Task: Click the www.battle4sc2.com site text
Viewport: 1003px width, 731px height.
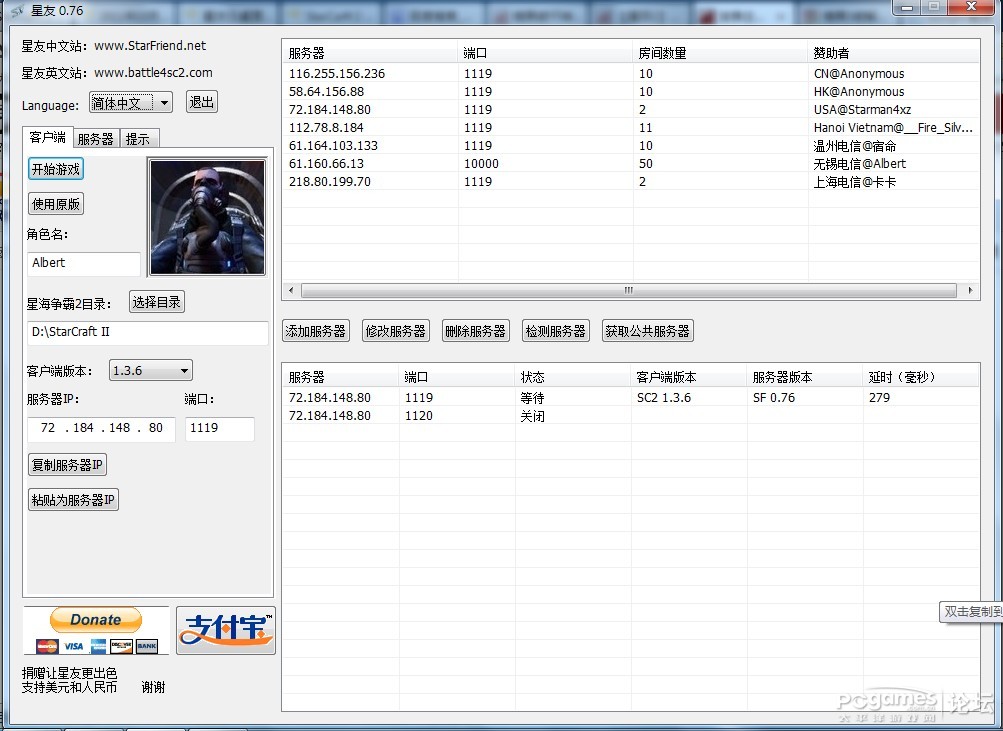Action: pyautogui.click(x=154, y=73)
